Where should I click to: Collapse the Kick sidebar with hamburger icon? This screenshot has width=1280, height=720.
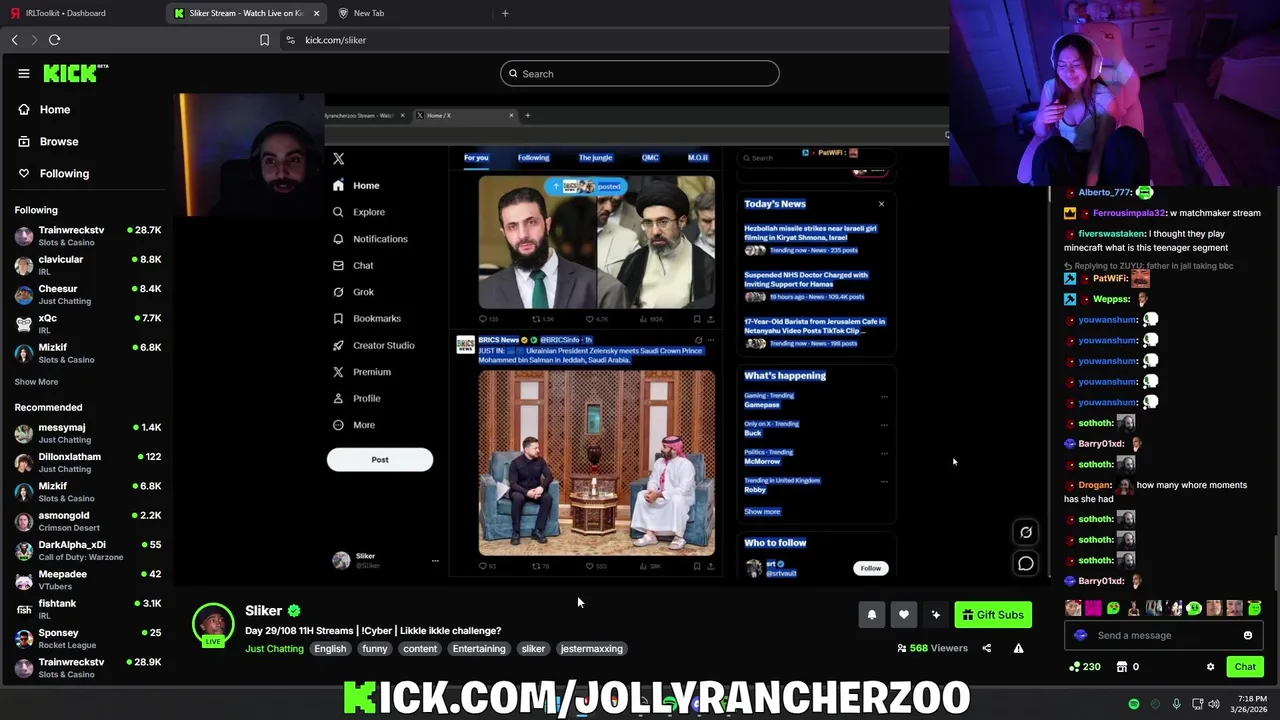point(24,73)
